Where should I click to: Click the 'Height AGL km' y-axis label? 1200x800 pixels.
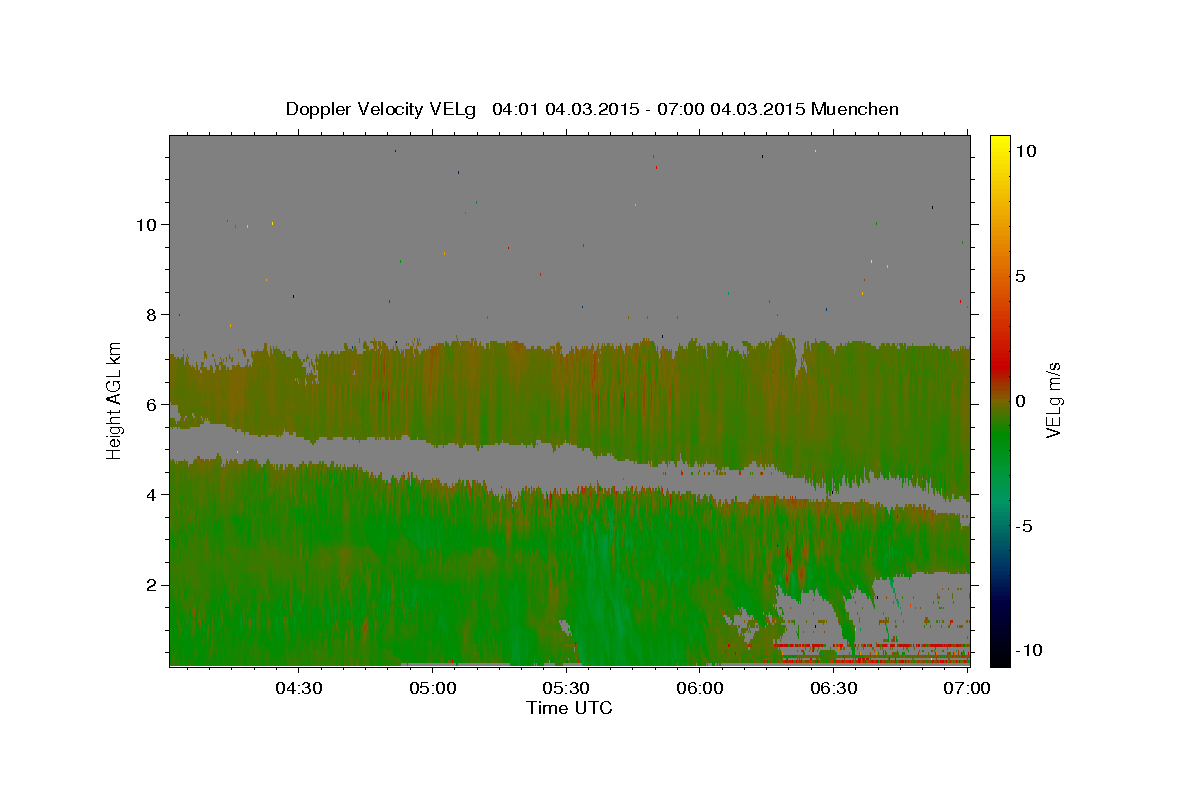[x=114, y=401]
